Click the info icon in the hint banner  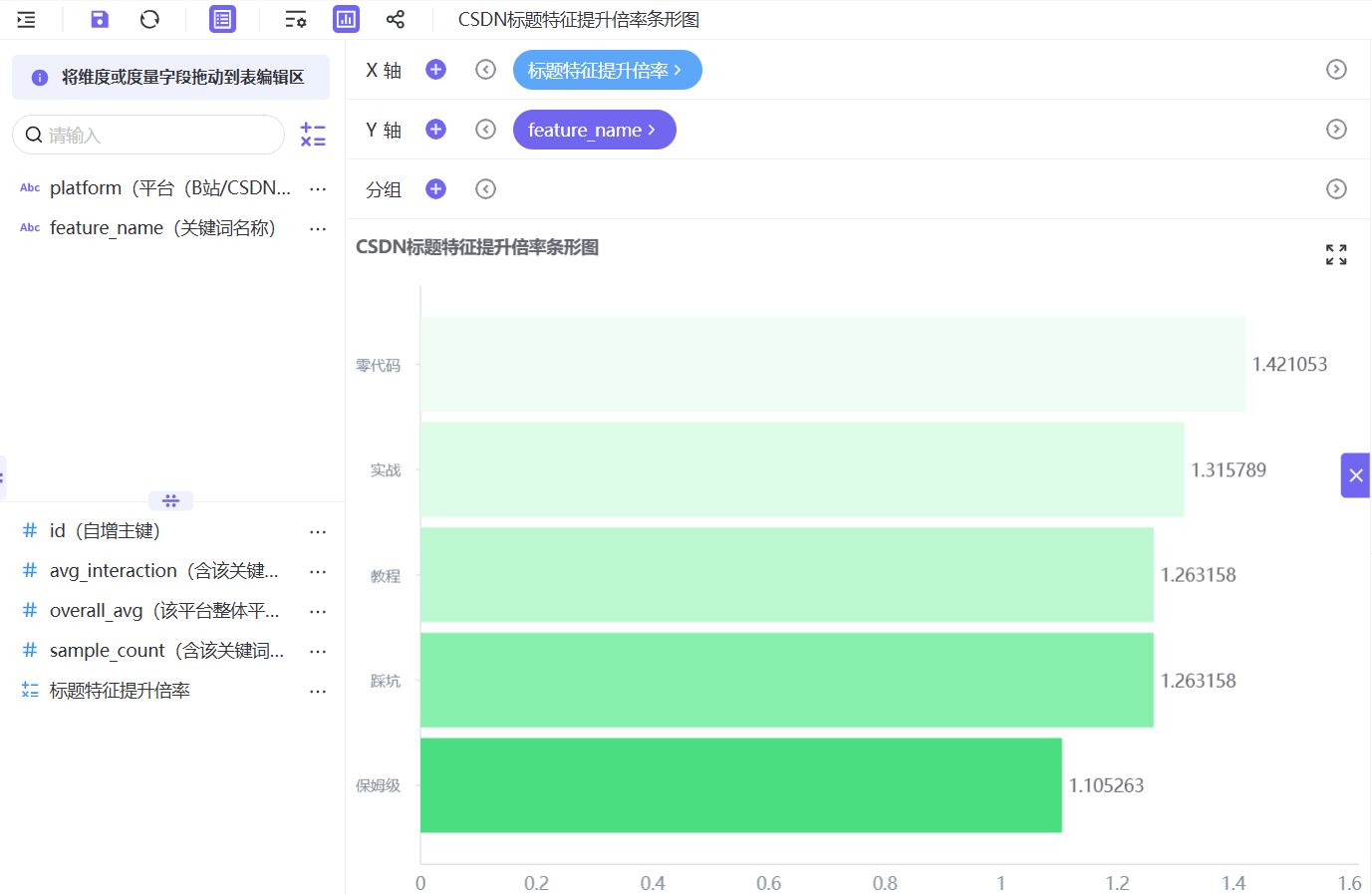pos(40,78)
